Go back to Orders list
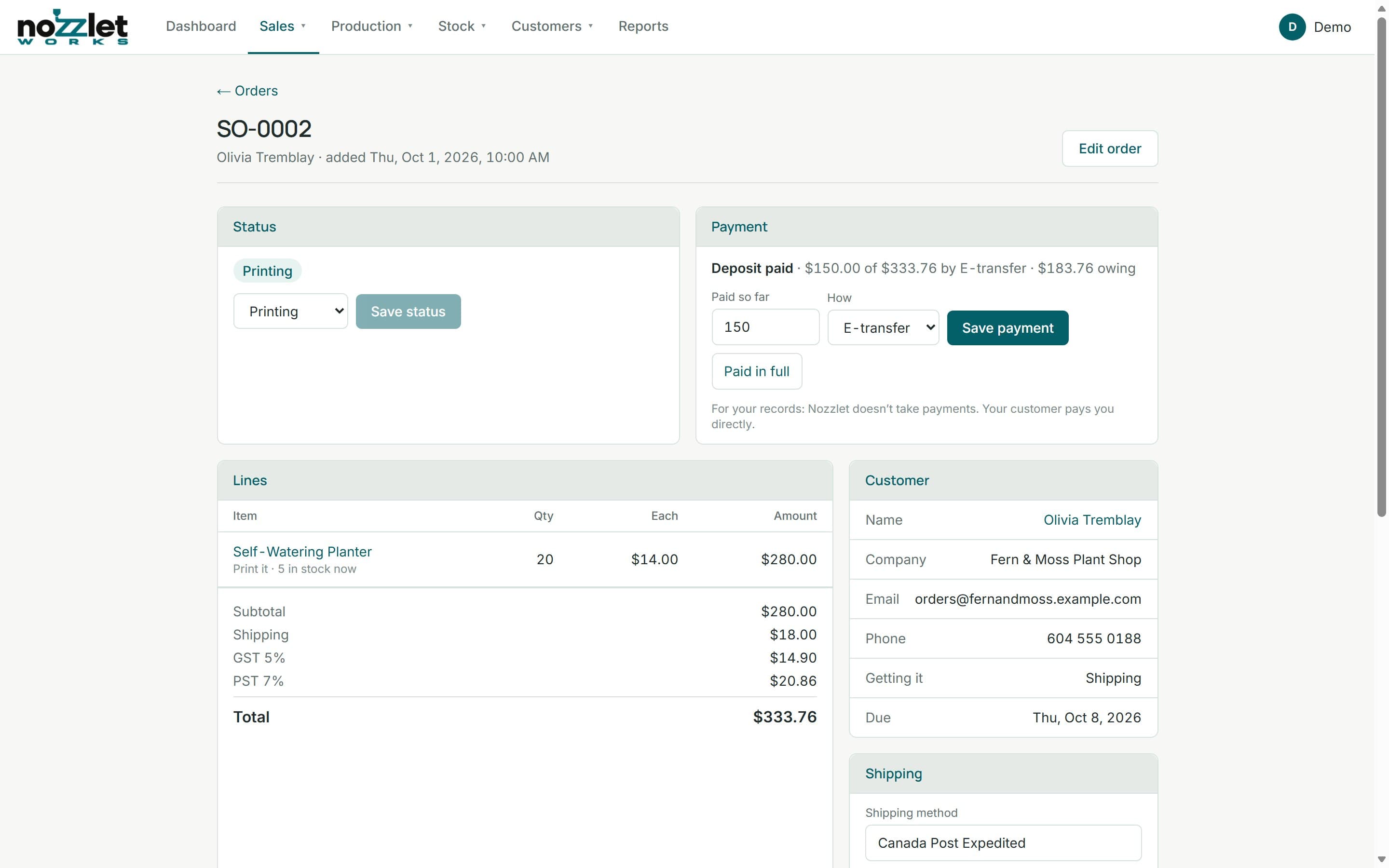The width and height of the screenshot is (1389, 868). 247,91
